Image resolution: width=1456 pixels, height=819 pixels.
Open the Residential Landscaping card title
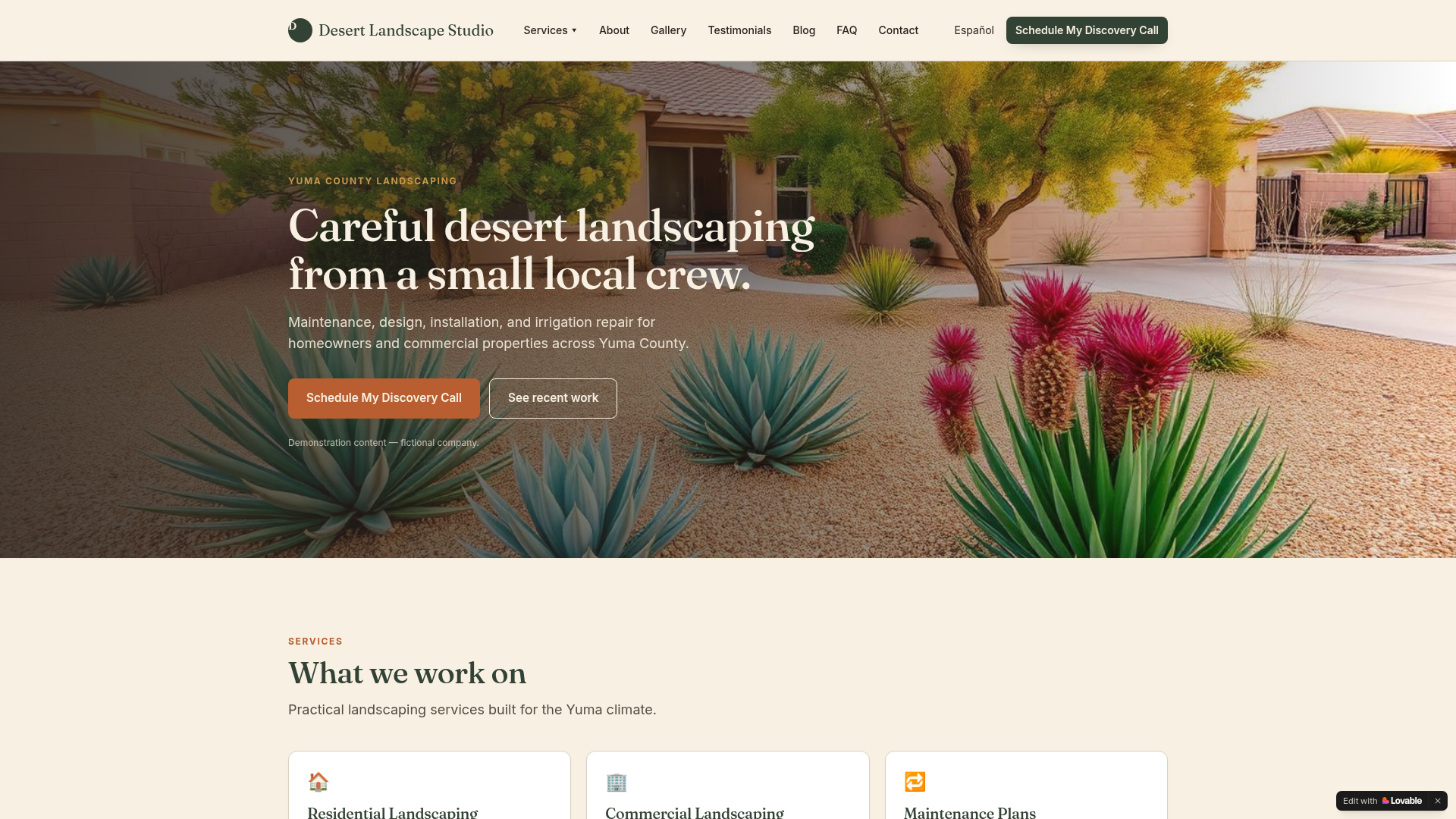pyautogui.click(x=393, y=812)
